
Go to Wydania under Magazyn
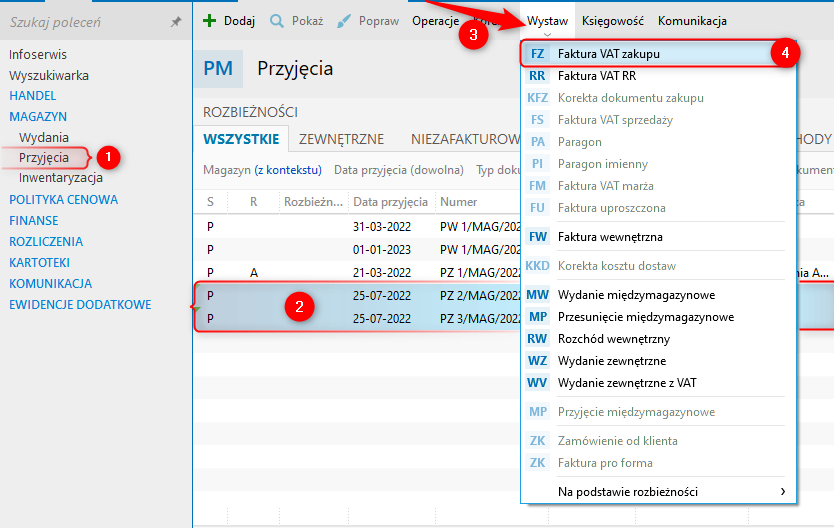pyautogui.click(x=44, y=138)
